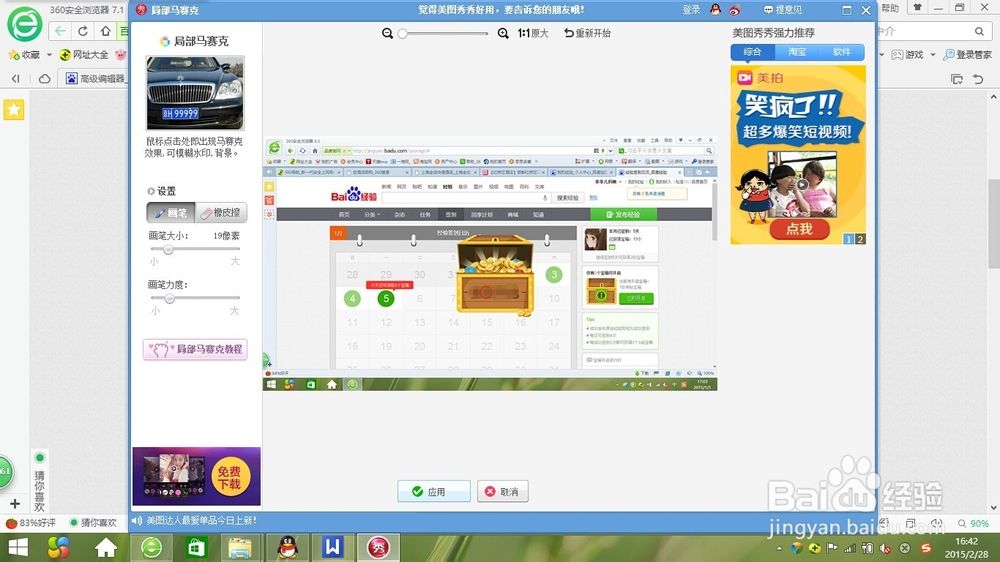Open QQ from the taskbar

pyautogui.click(x=288, y=547)
